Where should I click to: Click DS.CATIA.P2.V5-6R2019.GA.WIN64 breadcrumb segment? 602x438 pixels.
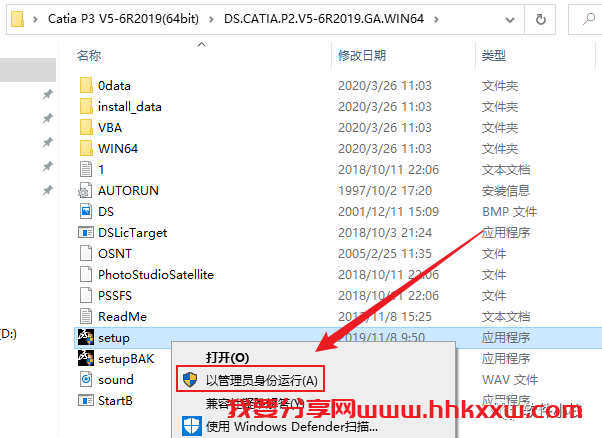point(324,19)
